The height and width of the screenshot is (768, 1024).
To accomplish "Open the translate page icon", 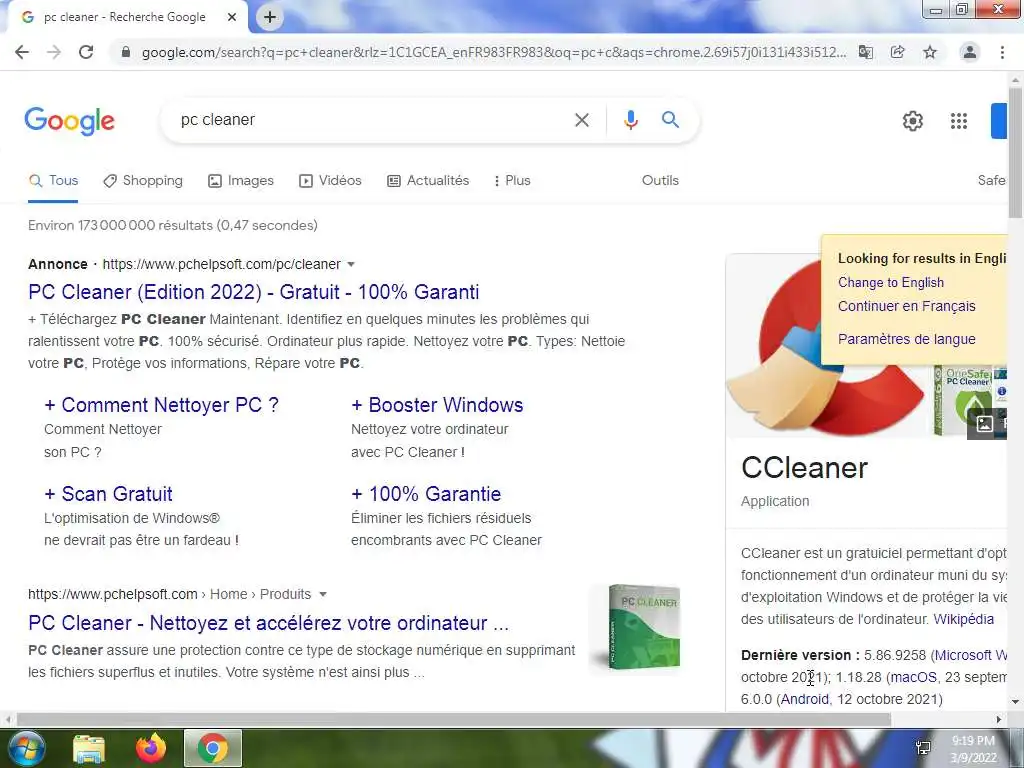I will [866, 52].
